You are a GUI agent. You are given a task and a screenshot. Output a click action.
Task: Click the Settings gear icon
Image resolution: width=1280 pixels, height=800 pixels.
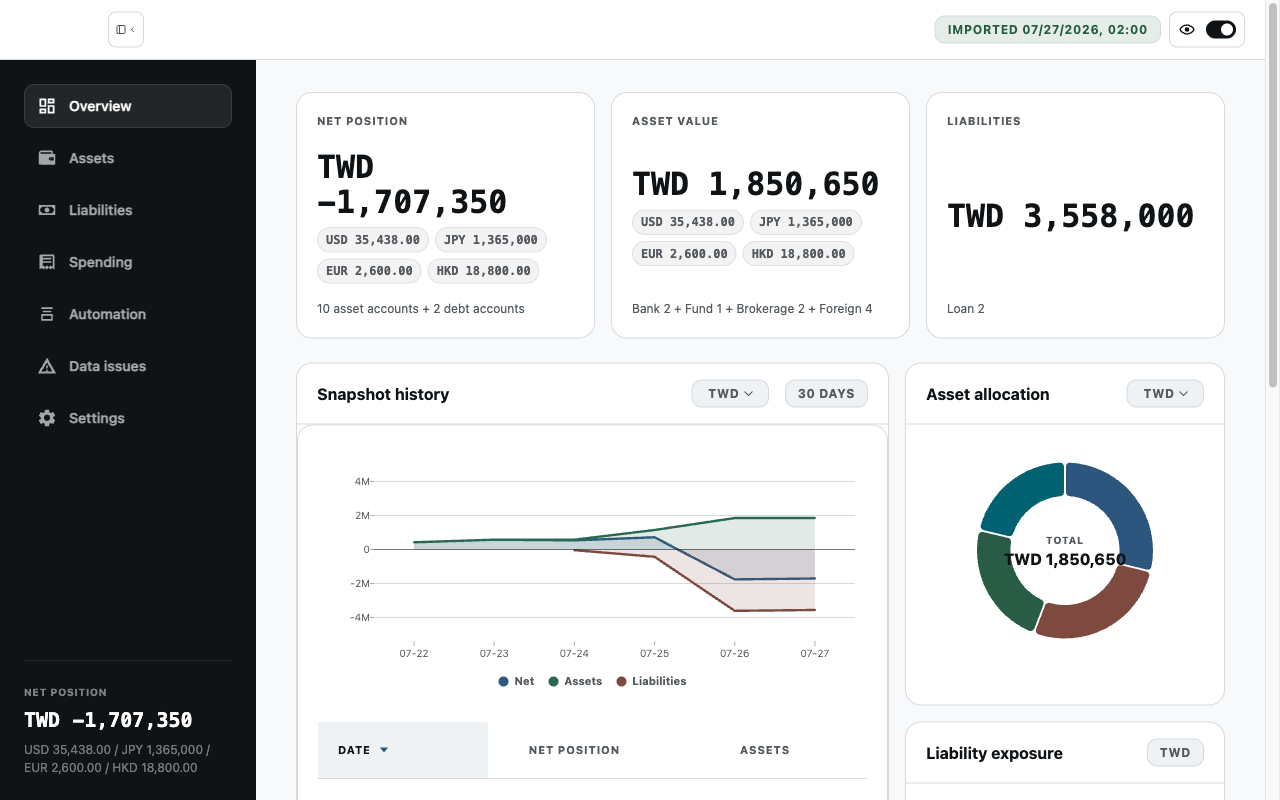point(47,418)
